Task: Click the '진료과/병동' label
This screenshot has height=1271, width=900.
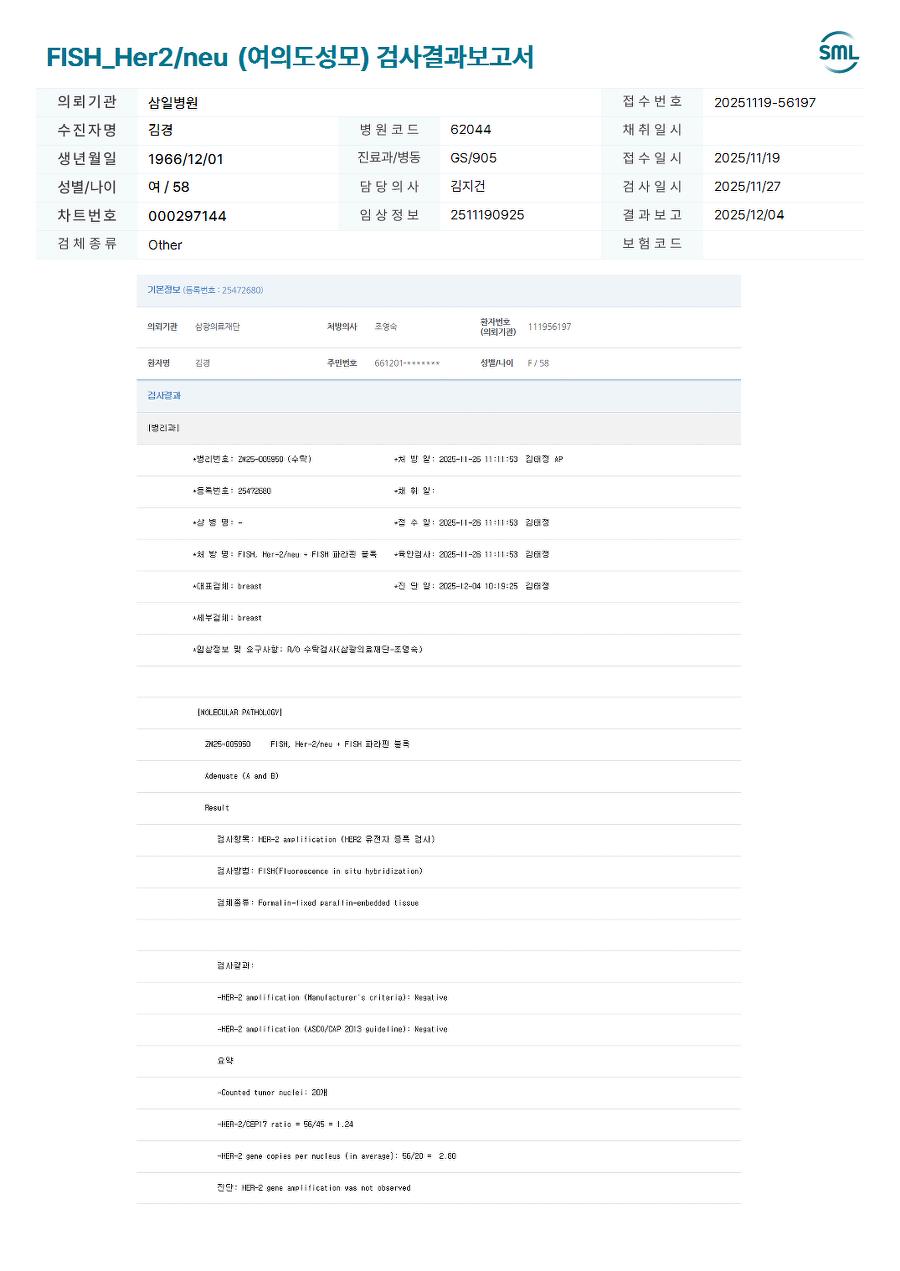Action: [x=389, y=158]
